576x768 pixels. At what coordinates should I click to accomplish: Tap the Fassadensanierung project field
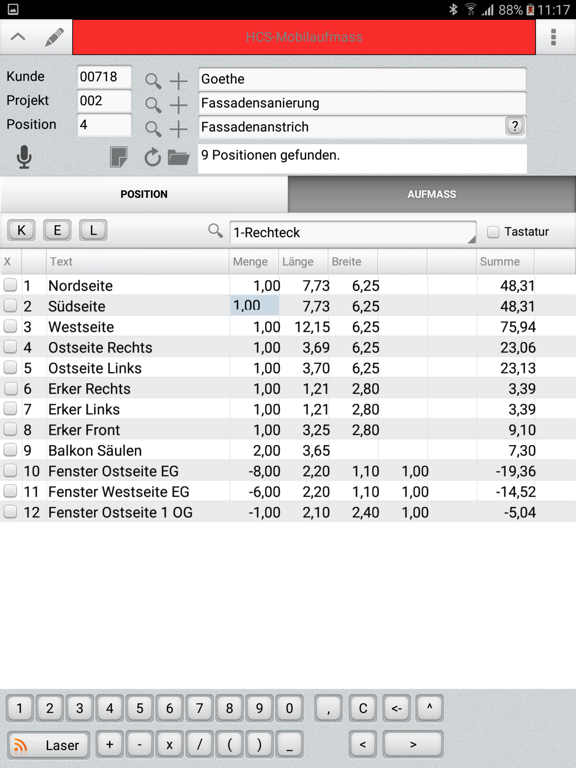pyautogui.click(x=362, y=103)
